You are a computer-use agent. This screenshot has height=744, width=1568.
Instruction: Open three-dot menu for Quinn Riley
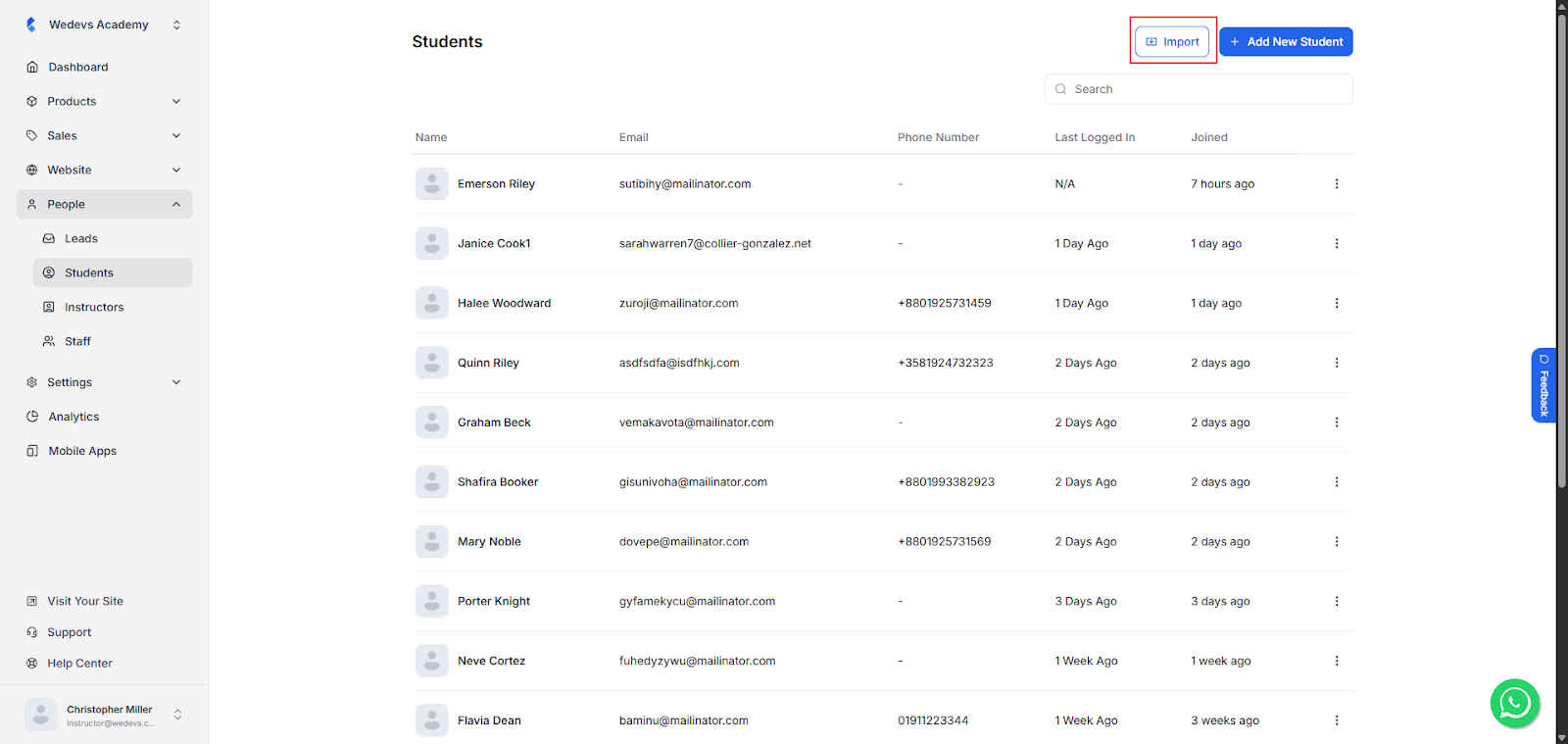pos(1336,363)
